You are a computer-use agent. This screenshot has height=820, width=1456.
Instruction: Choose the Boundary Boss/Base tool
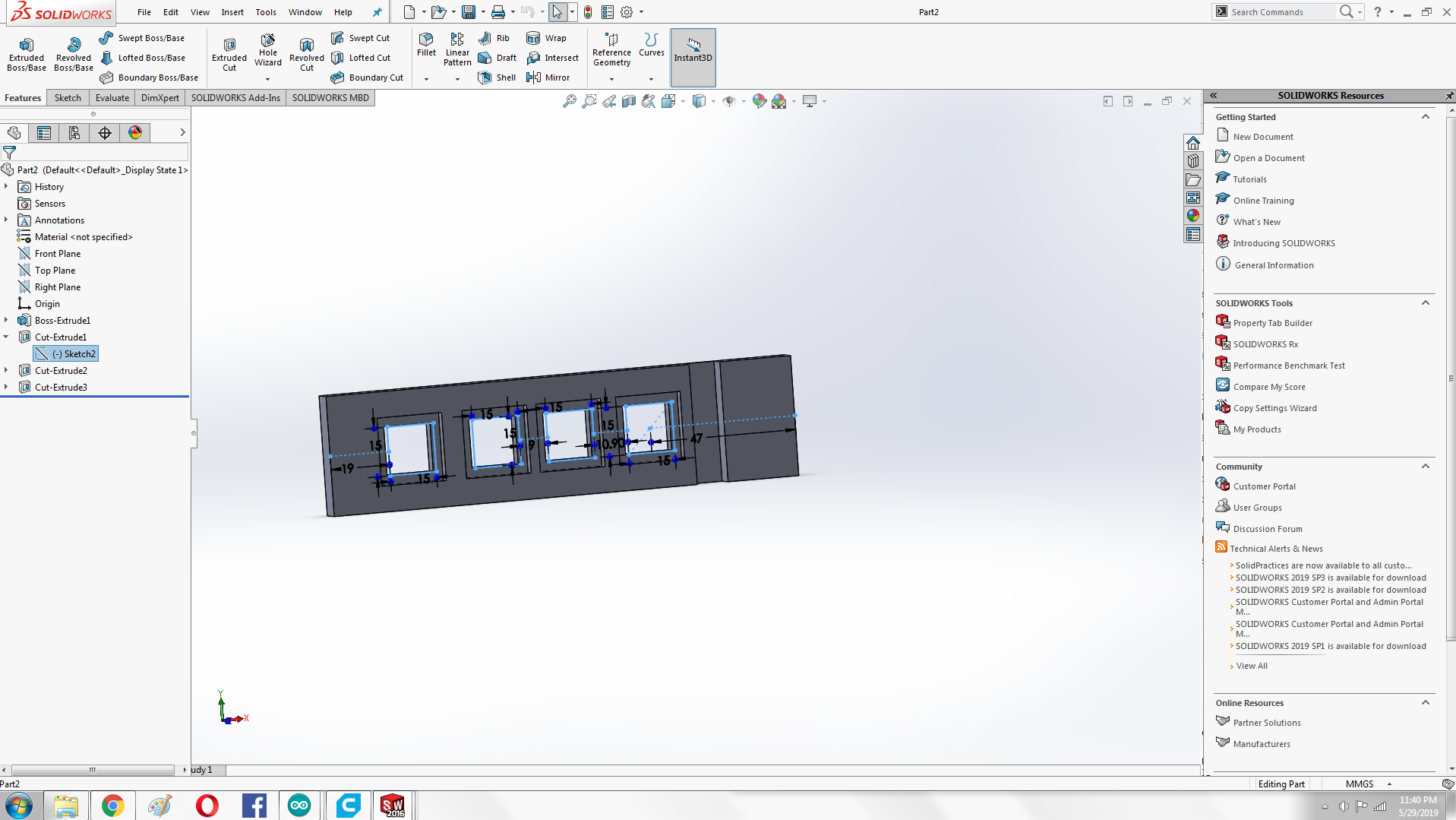[x=149, y=78]
